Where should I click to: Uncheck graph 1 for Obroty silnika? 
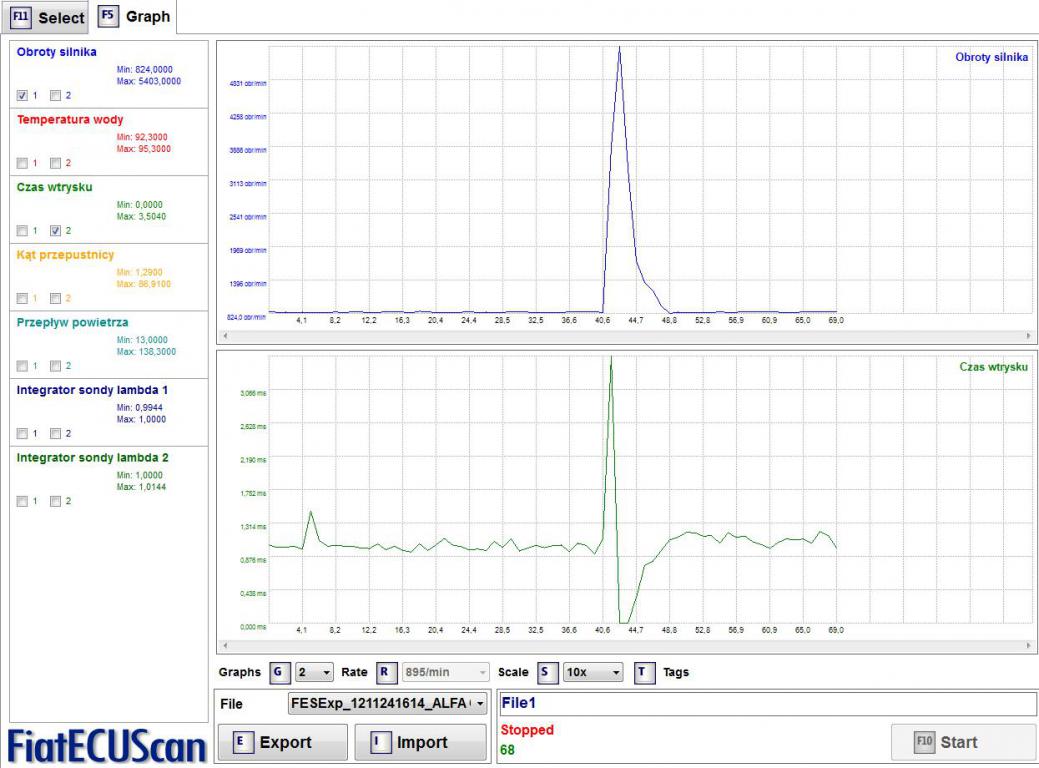click(23, 95)
